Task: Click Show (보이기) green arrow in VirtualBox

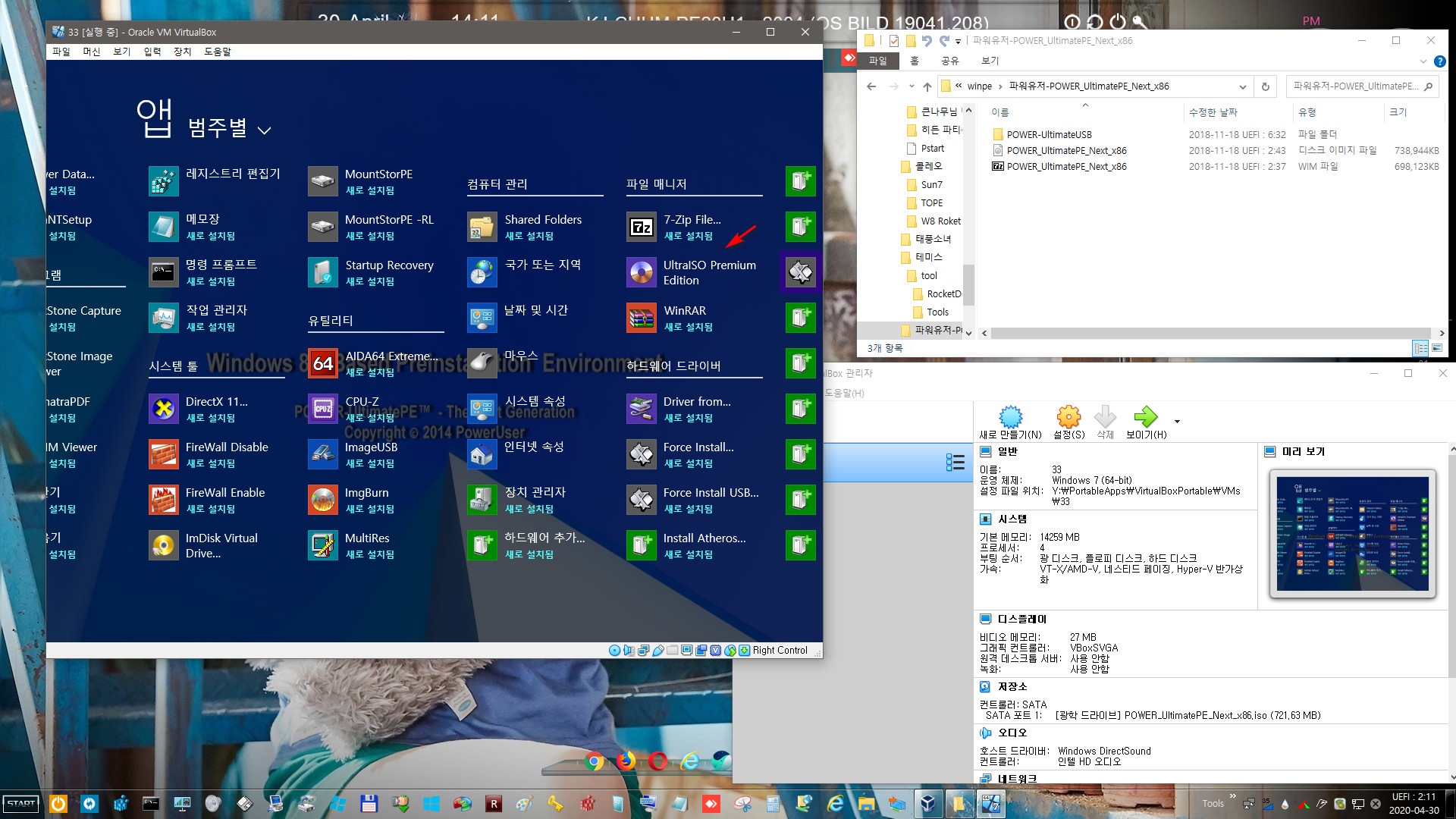Action: coord(1146,422)
